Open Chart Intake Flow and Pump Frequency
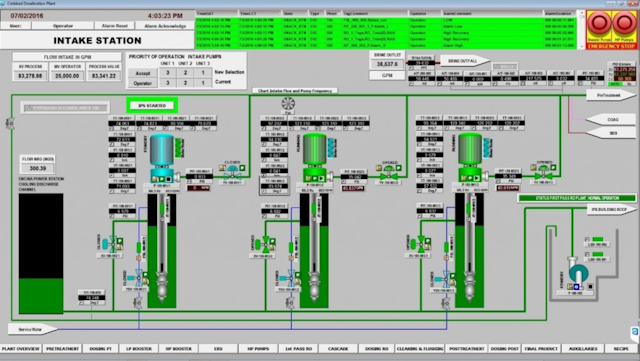640x361 pixels. click(x=295, y=91)
